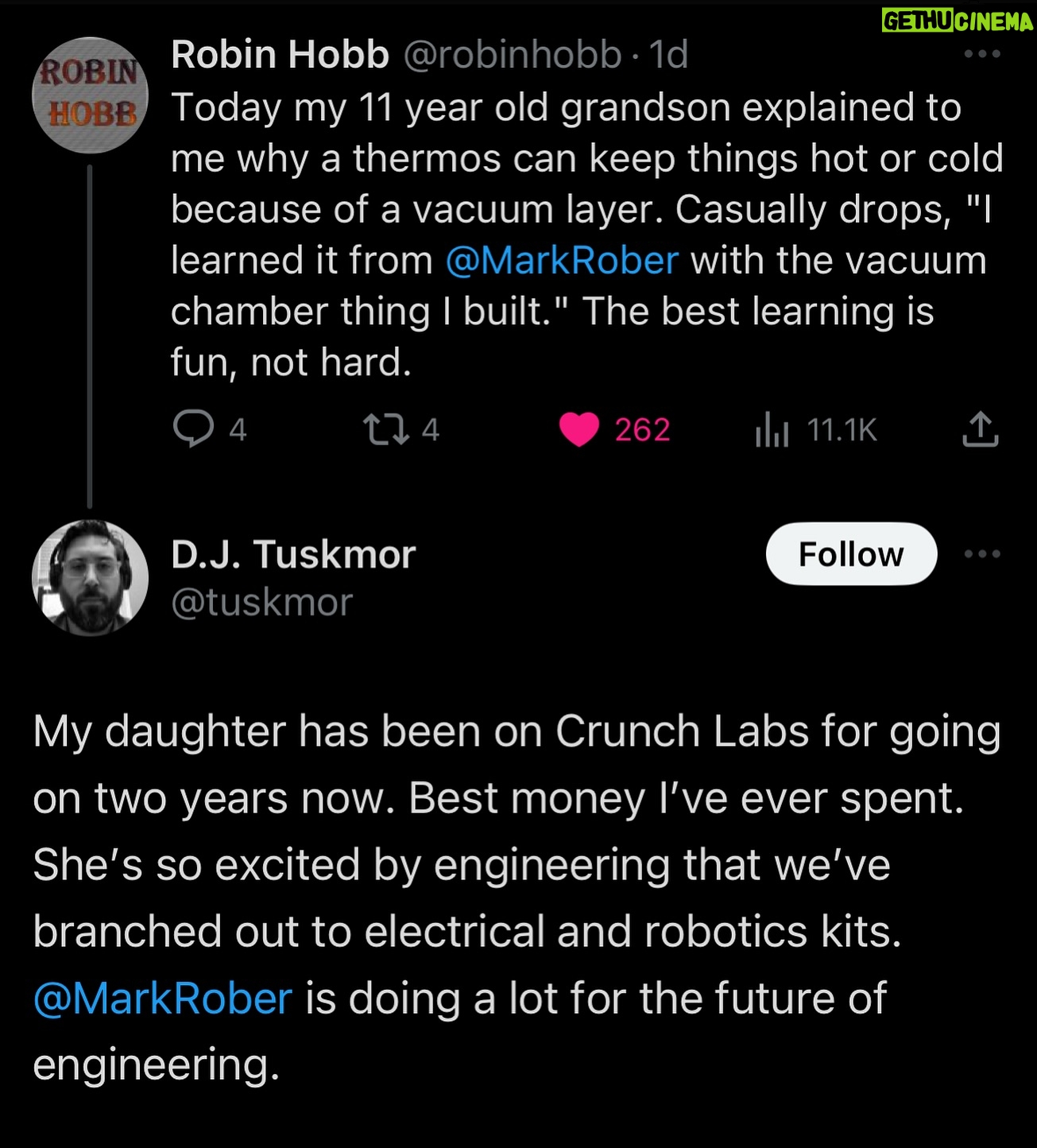The width and height of the screenshot is (1037, 1148).
Task: Open more options on Robin Hobb's tweet
Action: pos(982,54)
